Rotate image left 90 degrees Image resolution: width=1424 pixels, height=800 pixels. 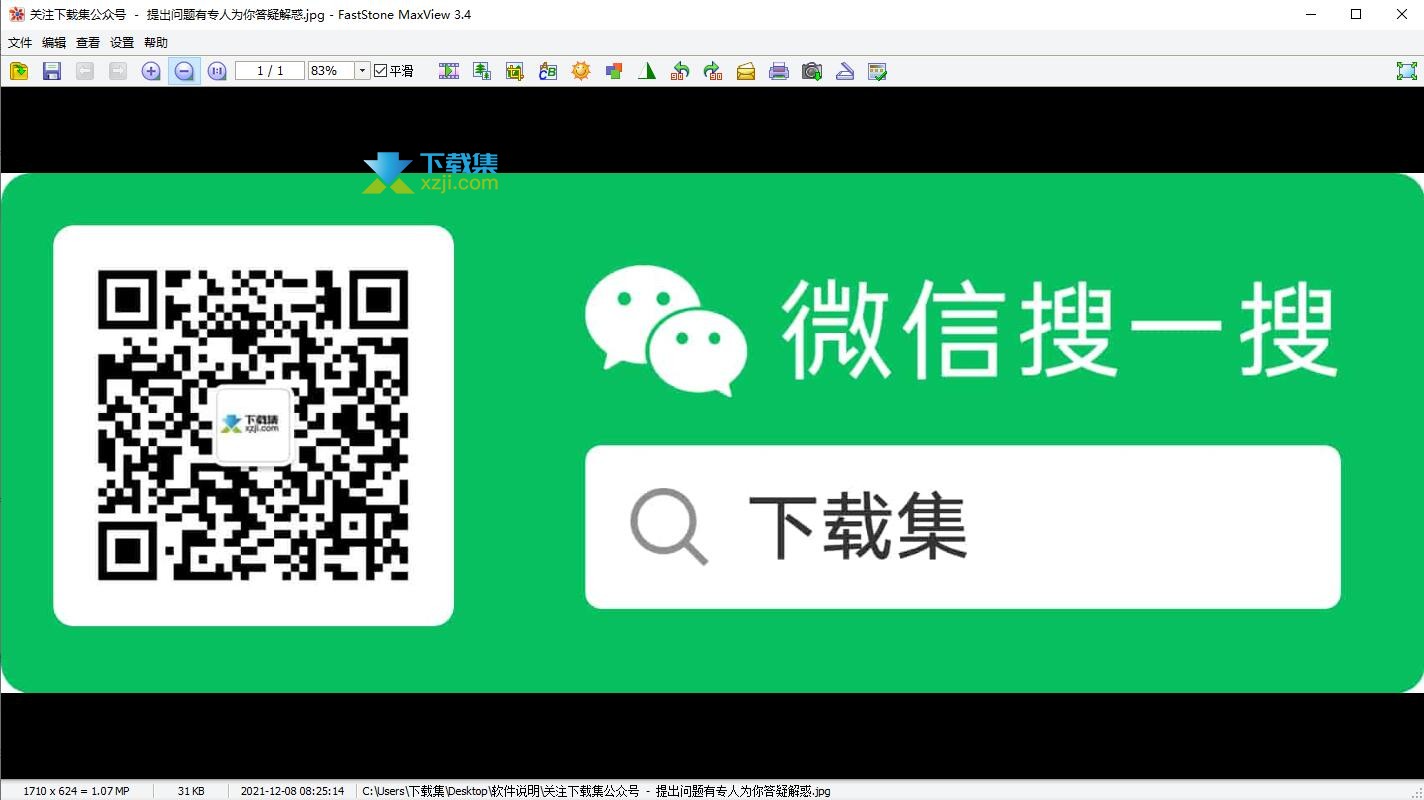680,71
